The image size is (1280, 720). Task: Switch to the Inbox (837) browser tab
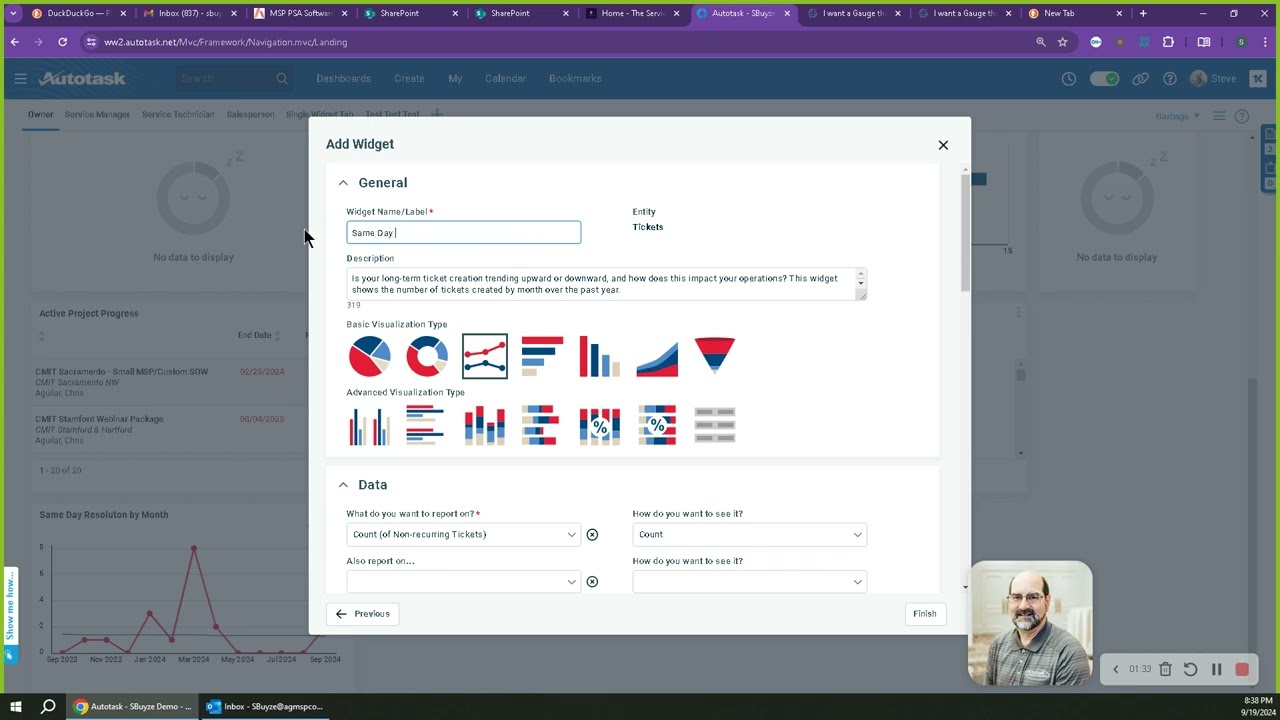point(189,13)
